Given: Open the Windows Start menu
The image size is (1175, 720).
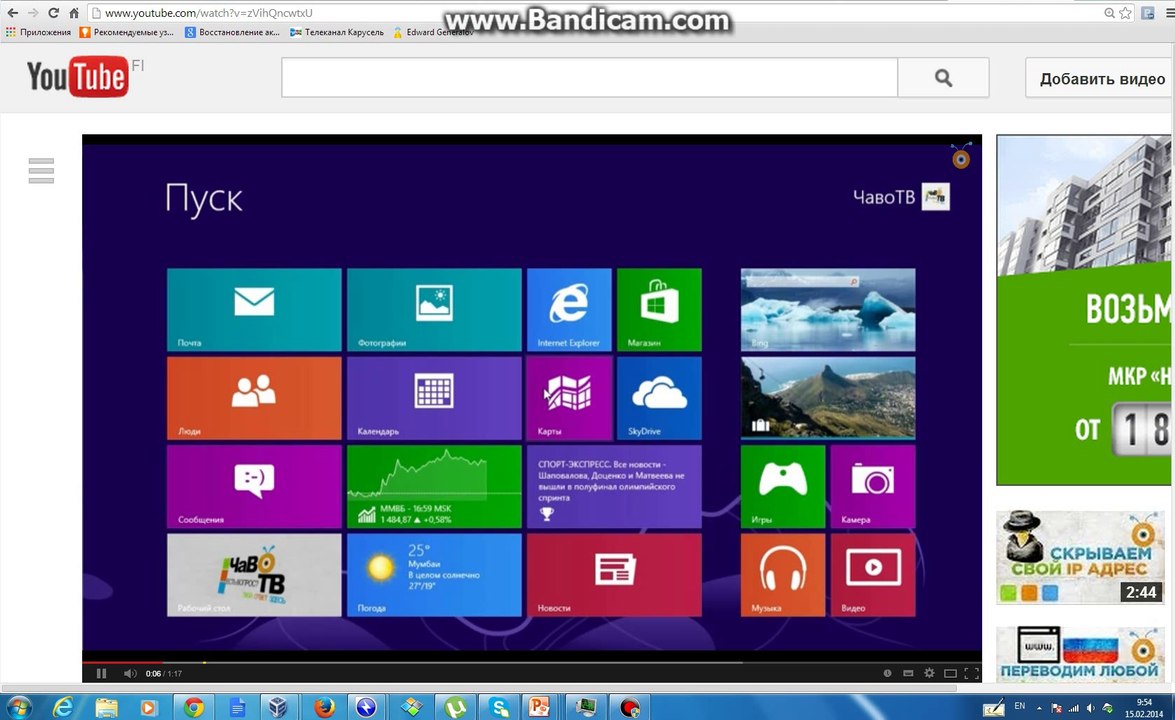Looking at the screenshot, I should [x=18, y=707].
